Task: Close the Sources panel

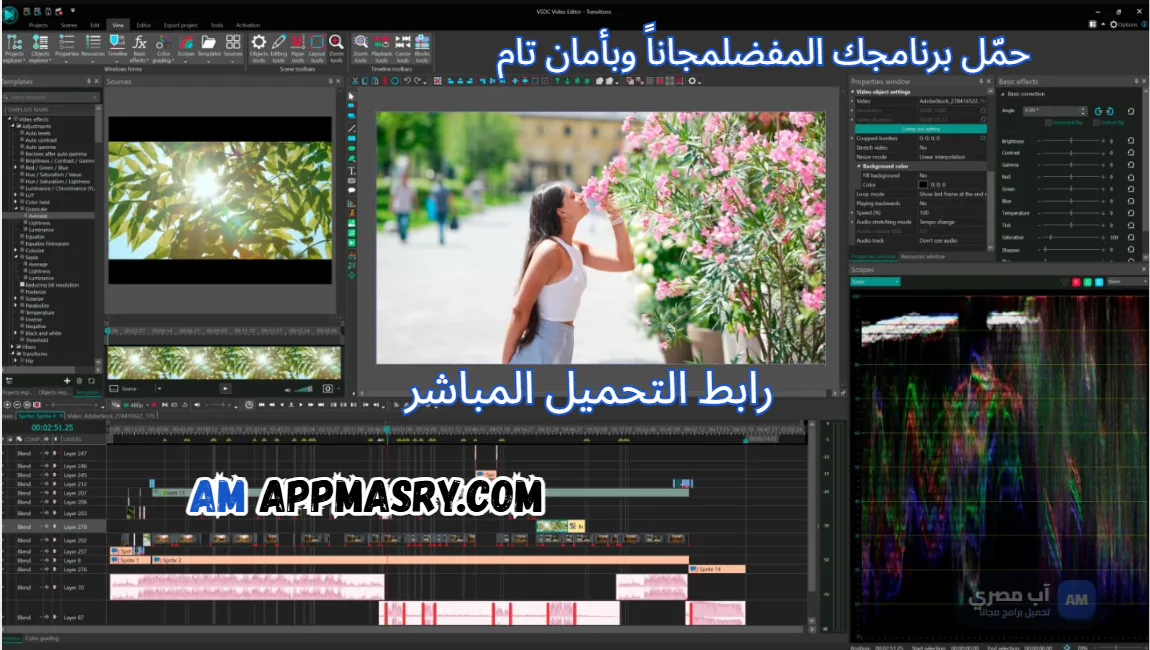Action: 338,81
